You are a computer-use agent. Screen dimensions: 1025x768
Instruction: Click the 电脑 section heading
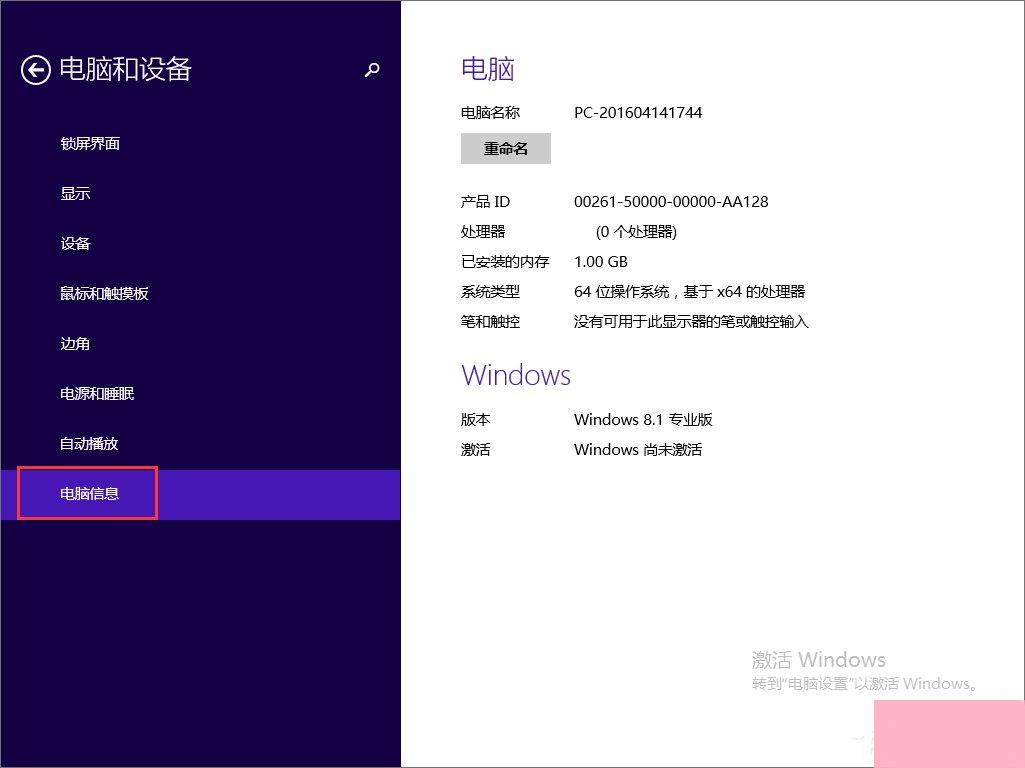click(488, 69)
